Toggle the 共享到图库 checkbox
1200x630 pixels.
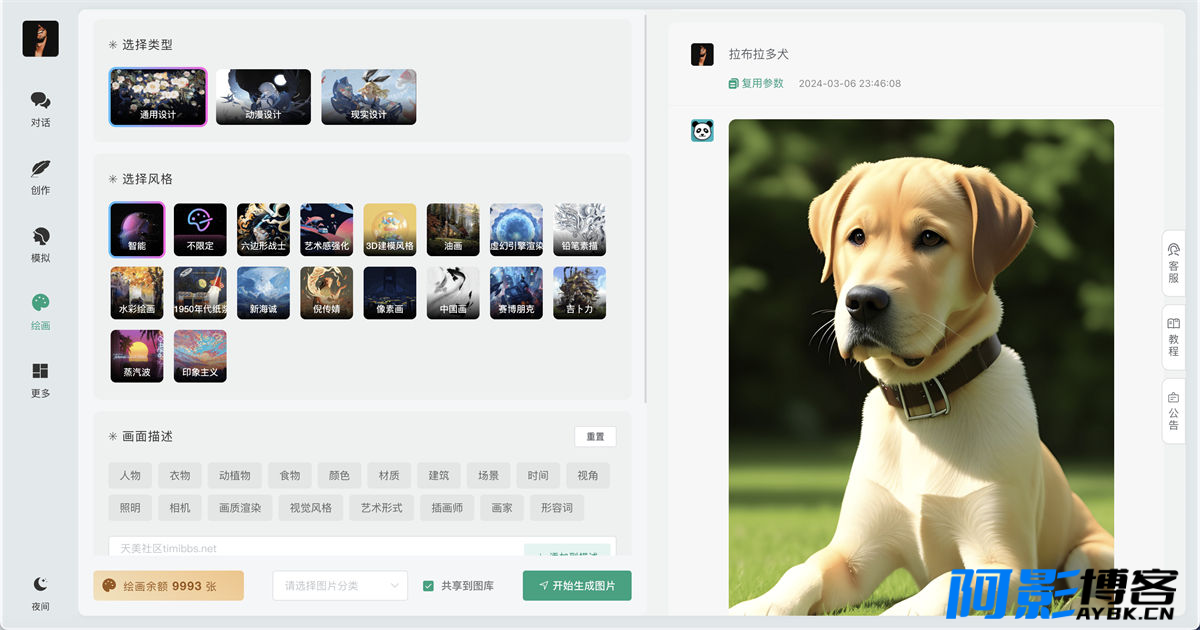click(428, 585)
